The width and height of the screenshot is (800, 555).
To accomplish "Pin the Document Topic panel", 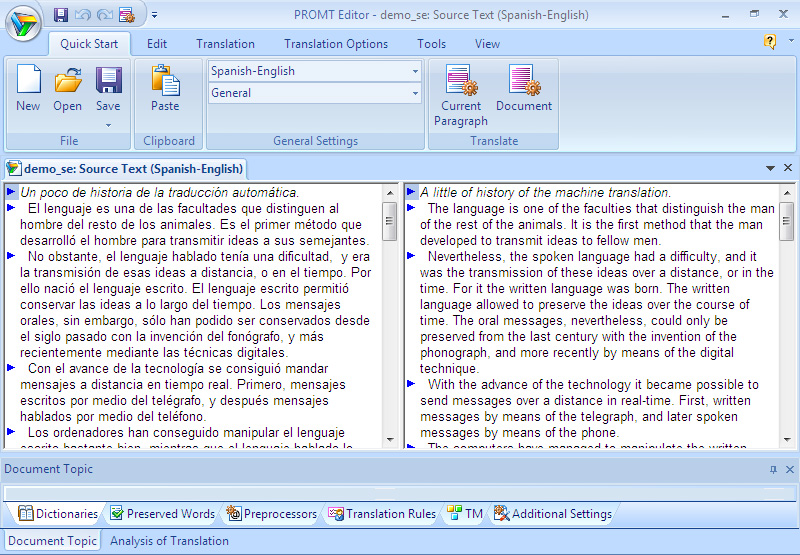I will coord(773,469).
